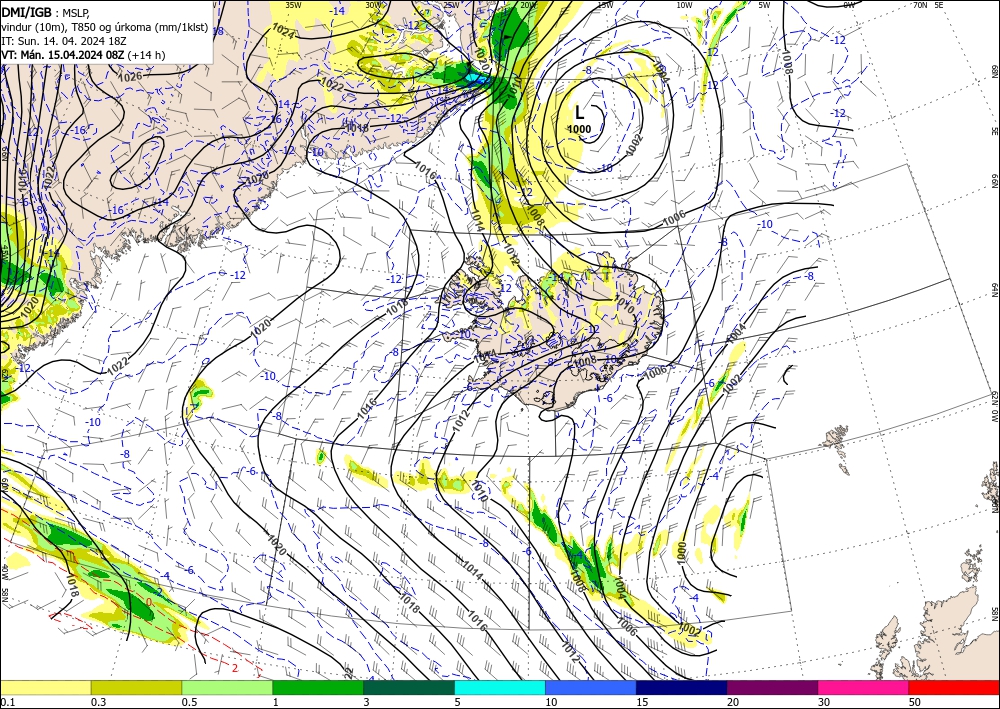Choose the purple 20–30 legend swatch
Viewport: 1000px width, 709px height.
pos(772,687)
